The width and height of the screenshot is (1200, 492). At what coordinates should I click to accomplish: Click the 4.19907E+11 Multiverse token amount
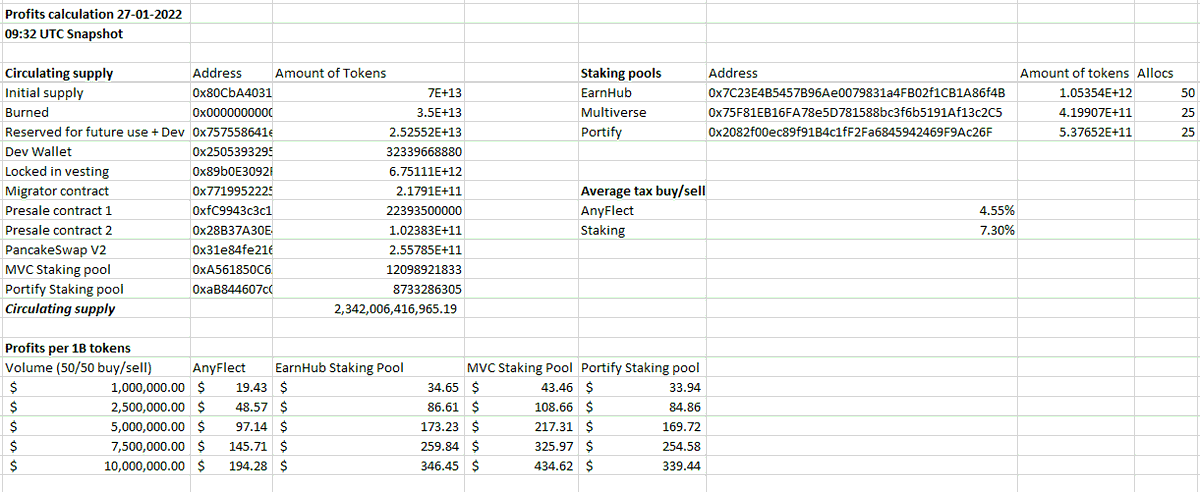(1095, 113)
